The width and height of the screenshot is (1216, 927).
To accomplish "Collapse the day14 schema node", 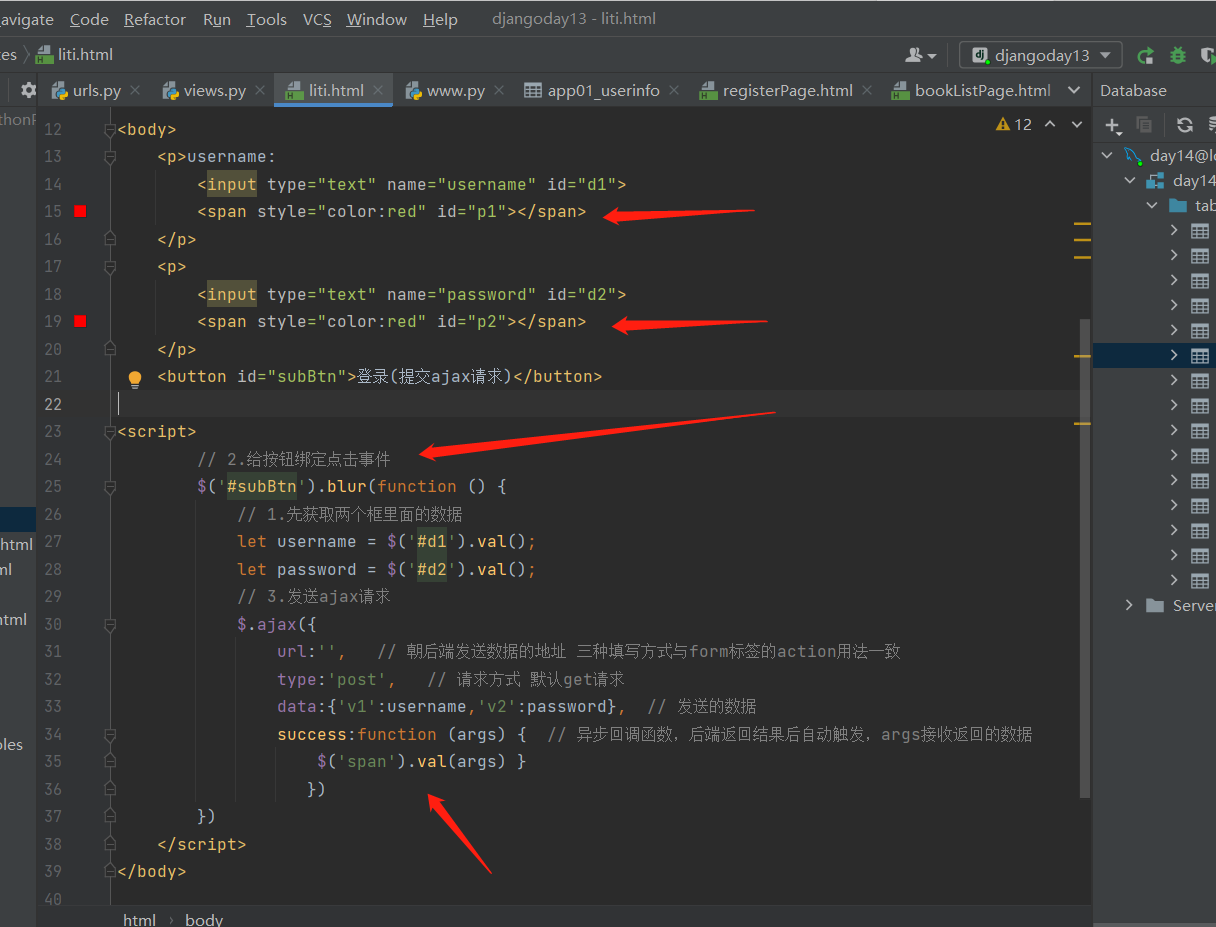I will point(1130,180).
